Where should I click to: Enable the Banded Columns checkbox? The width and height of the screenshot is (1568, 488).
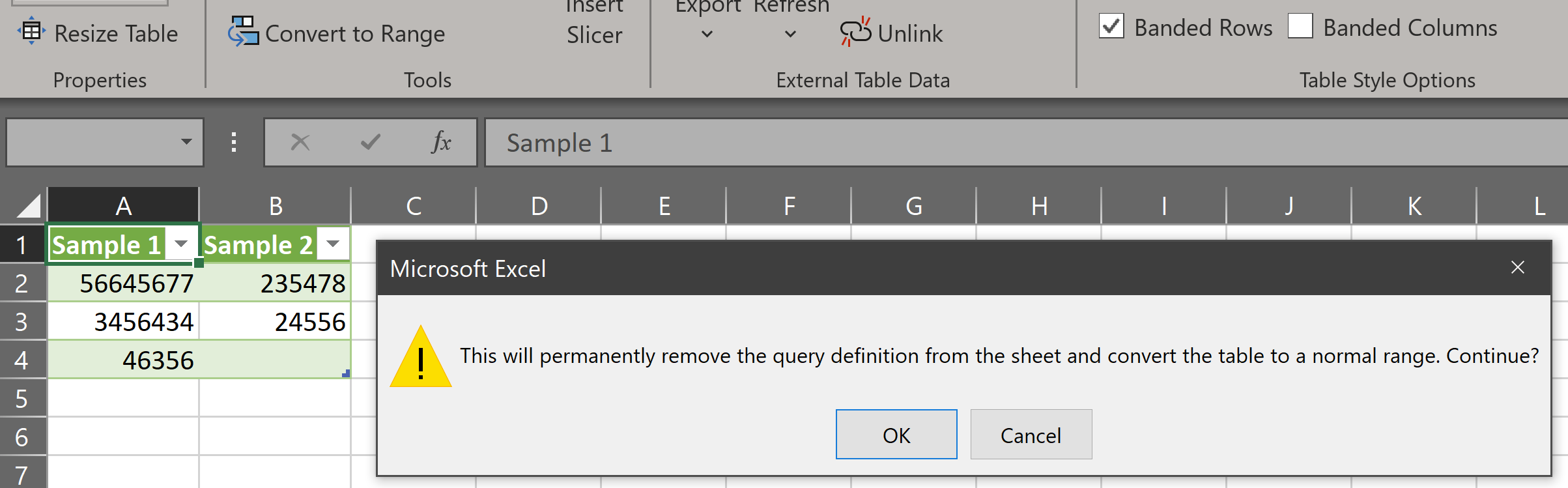tap(1300, 27)
